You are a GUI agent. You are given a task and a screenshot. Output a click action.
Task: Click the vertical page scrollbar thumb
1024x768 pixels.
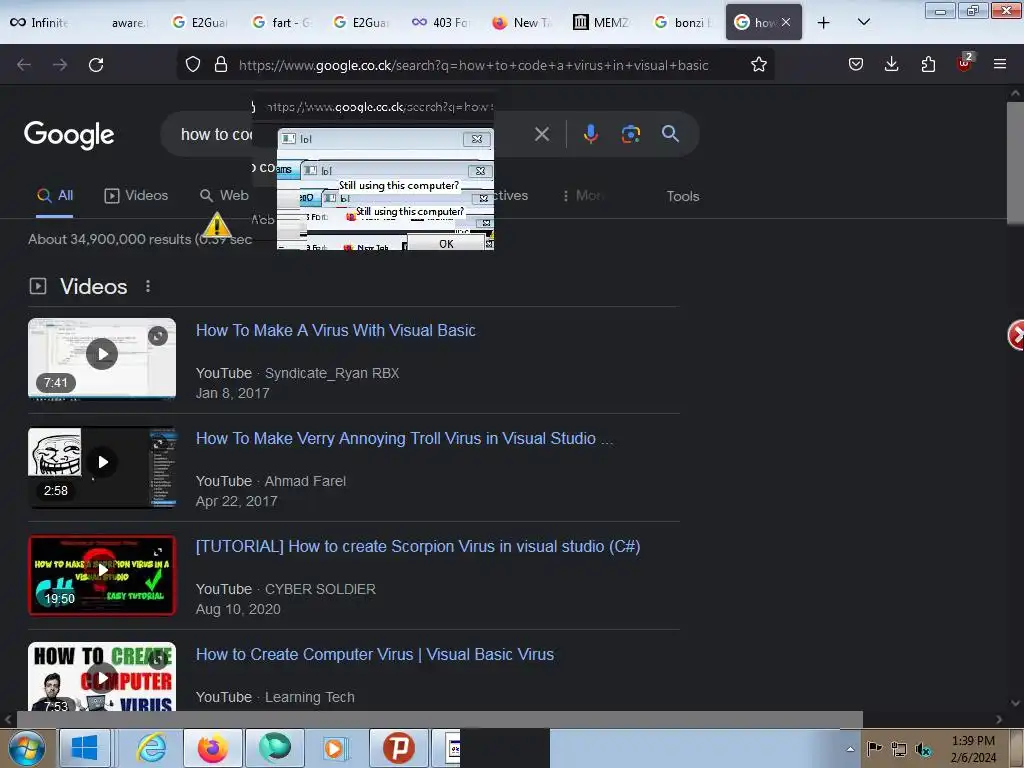tap(1015, 162)
